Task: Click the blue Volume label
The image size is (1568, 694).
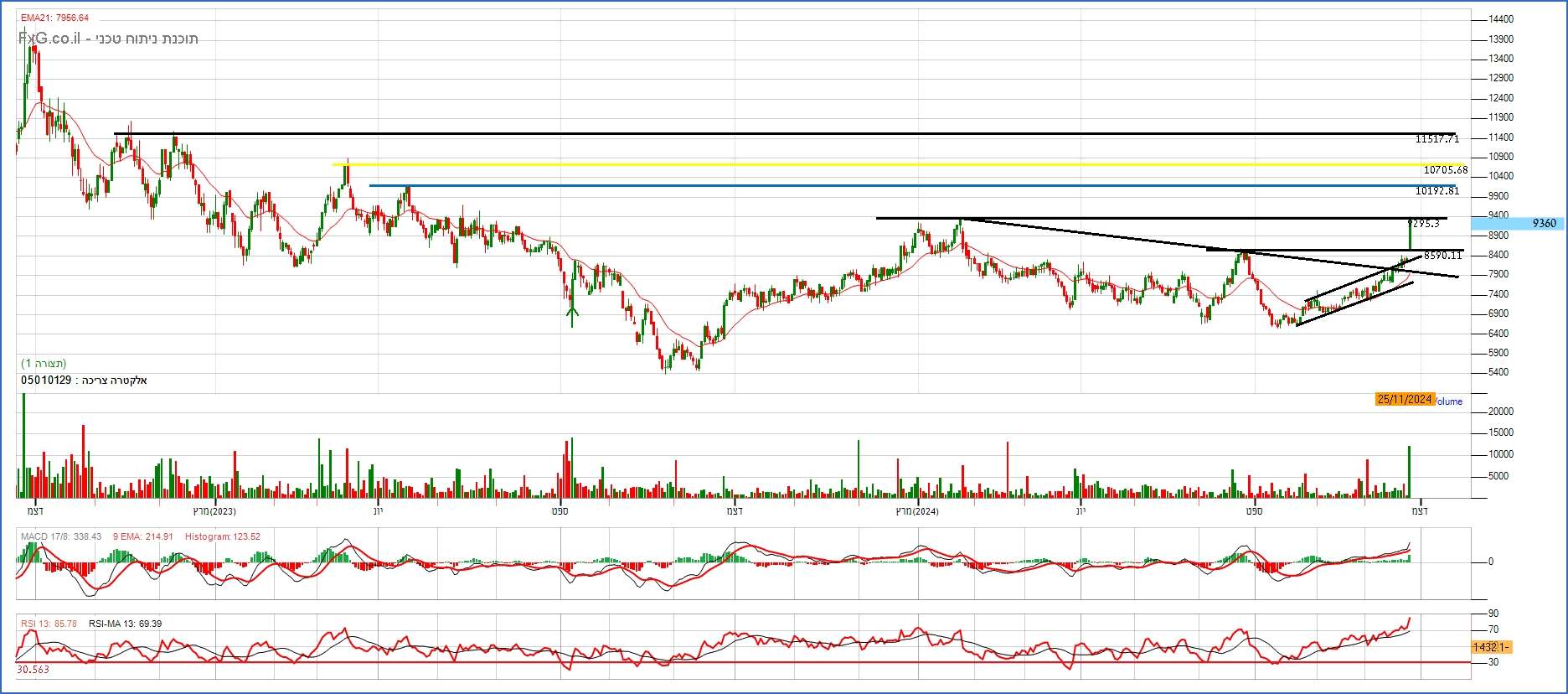Action: tap(1450, 401)
